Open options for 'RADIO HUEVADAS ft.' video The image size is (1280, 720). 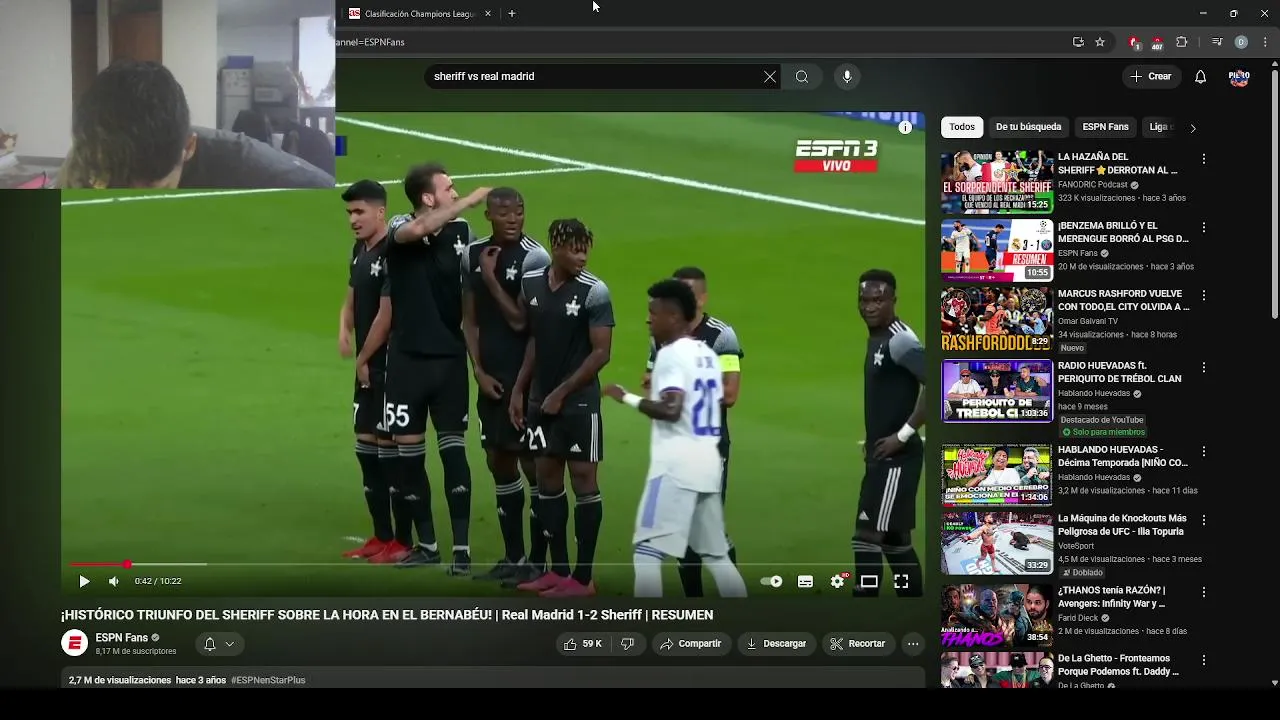(1204, 367)
